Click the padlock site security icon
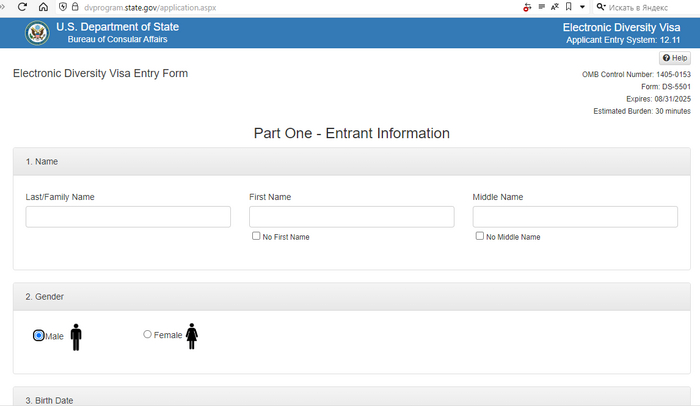This screenshot has height=406, width=700. click(76, 7)
